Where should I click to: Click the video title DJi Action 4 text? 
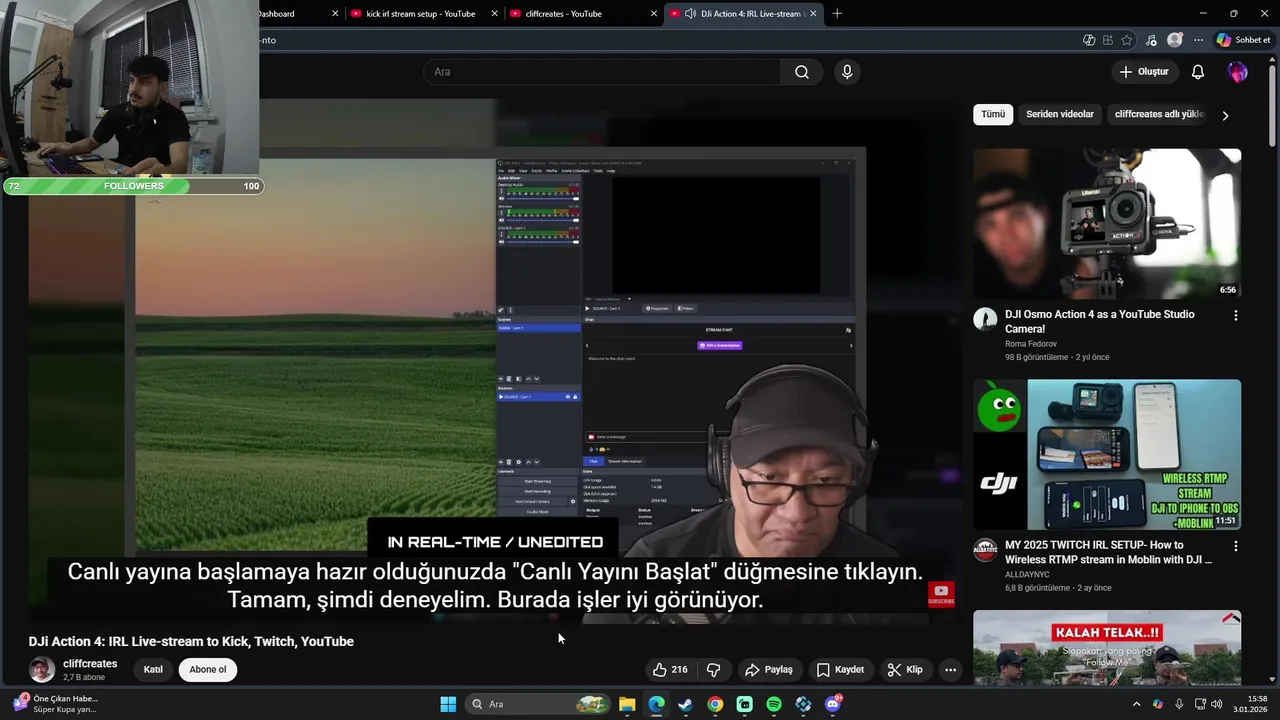click(191, 641)
